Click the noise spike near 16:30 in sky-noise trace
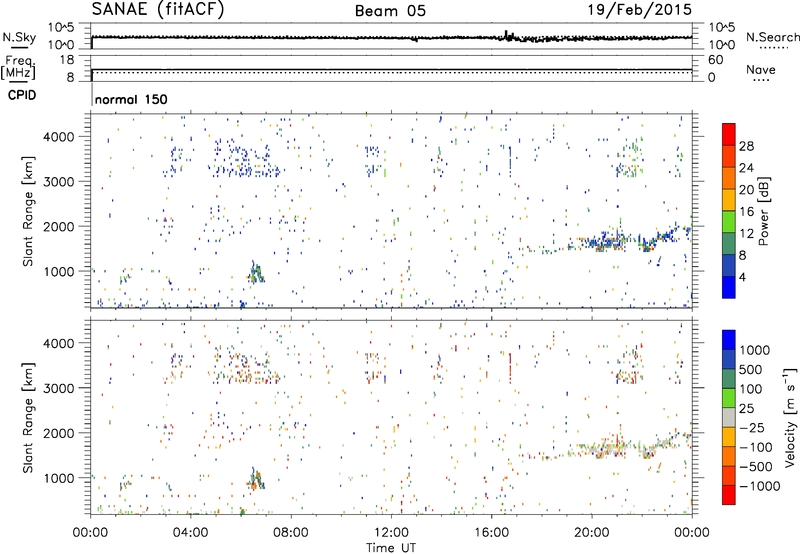Image resolution: width=800 pixels, height=554 pixels. [507, 34]
